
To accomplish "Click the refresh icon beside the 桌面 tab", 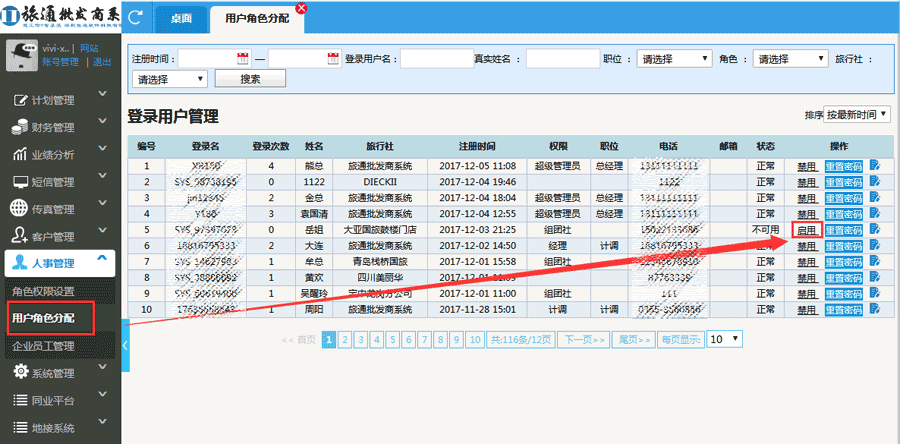I will point(135,17).
